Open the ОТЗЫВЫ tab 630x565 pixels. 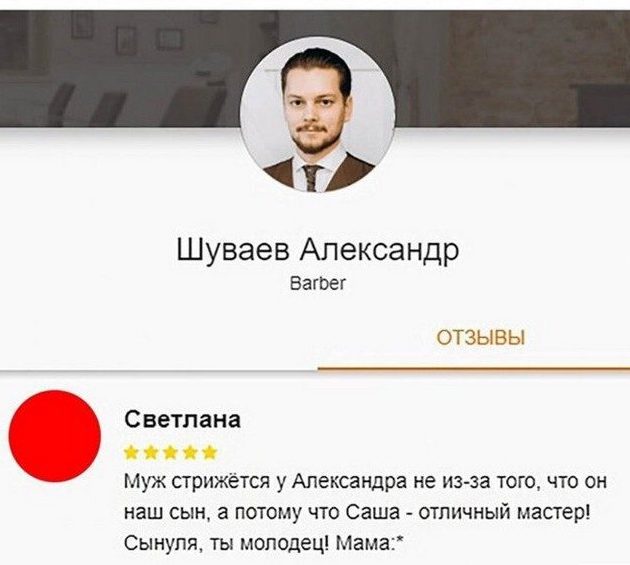[481, 338]
